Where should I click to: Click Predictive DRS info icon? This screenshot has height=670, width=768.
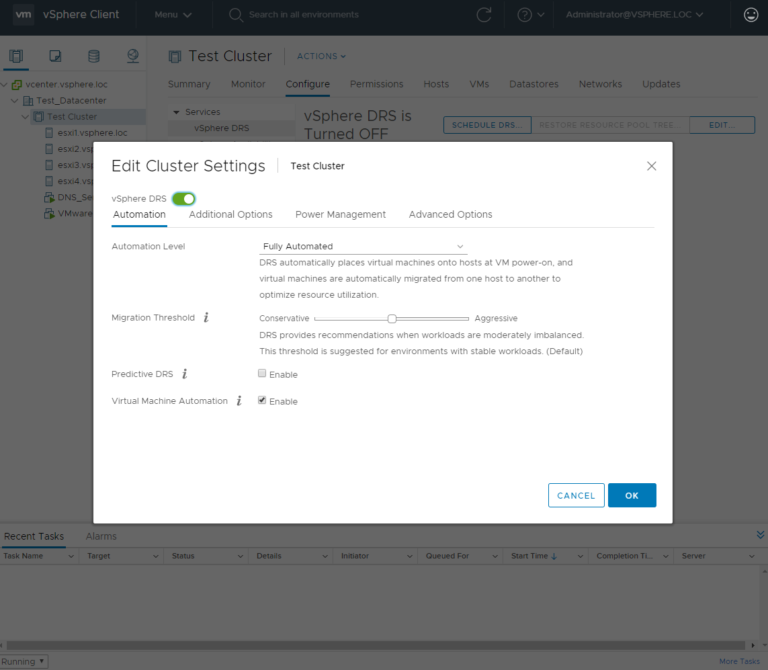point(185,374)
